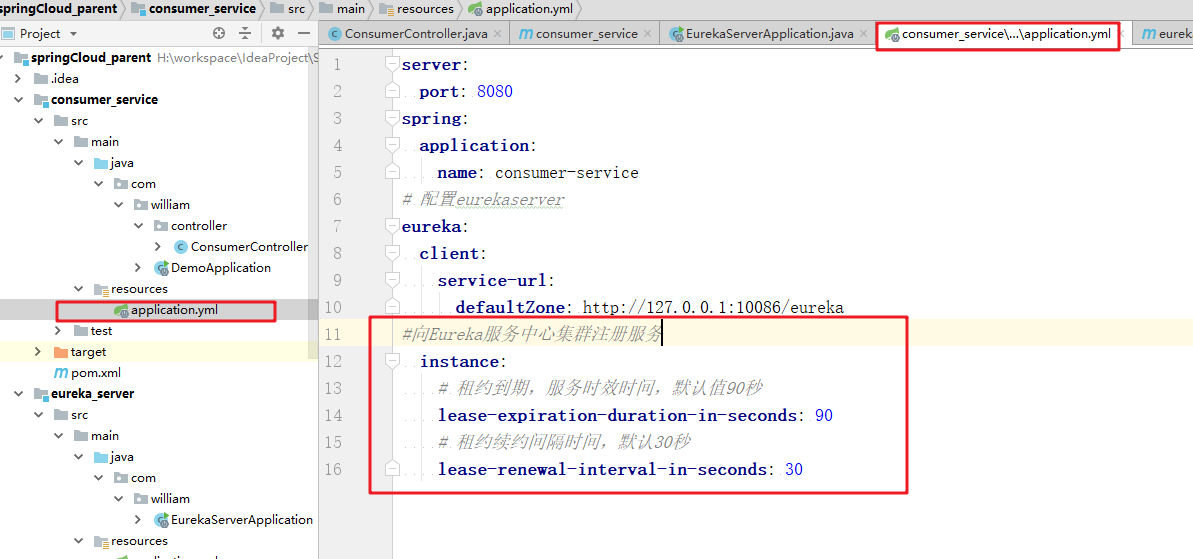Select the consumer_service module folder icon
Viewport: 1193px width, 559px height.
tap(41, 100)
